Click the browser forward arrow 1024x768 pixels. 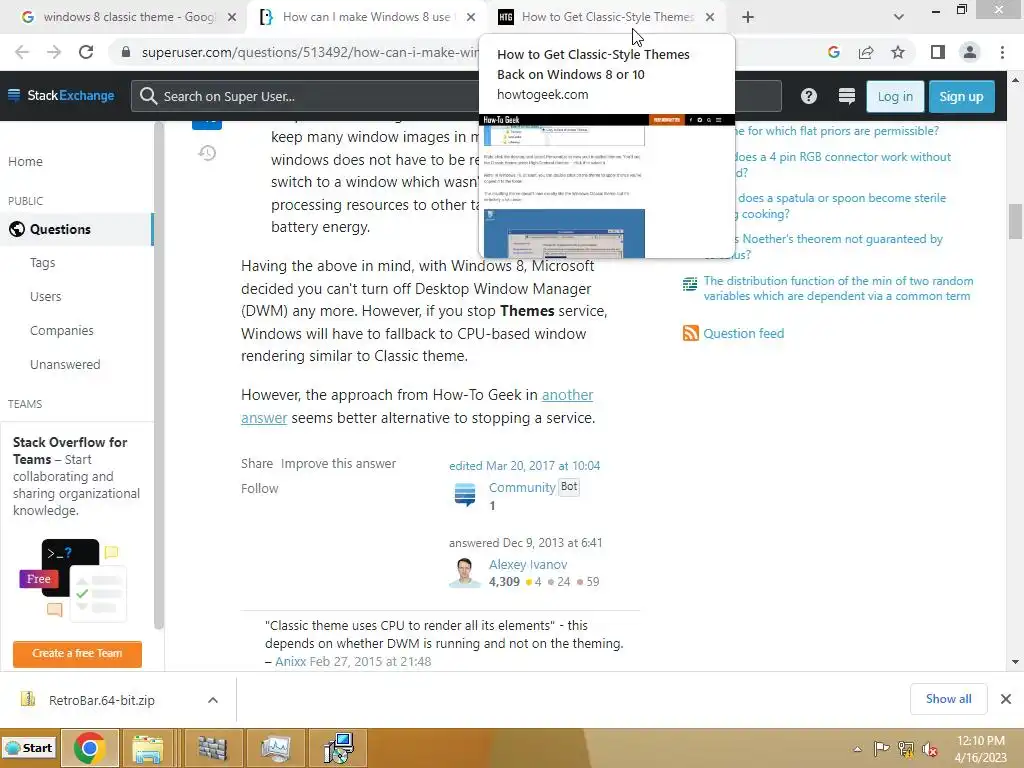tap(54, 52)
